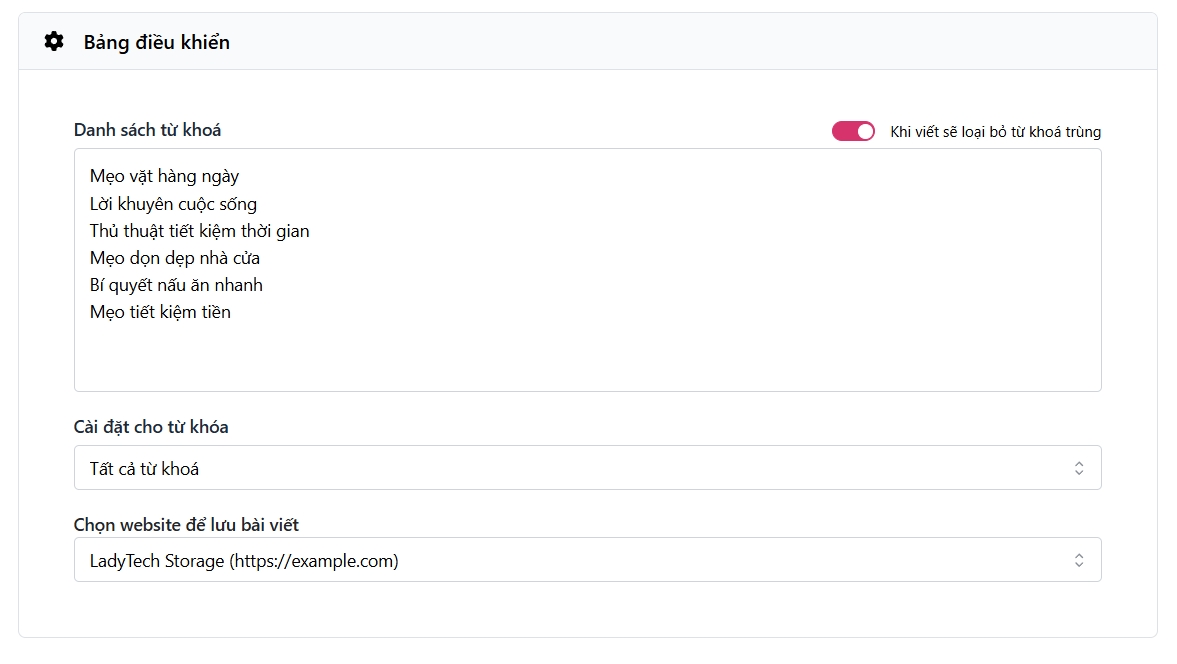
Task: Click the 'Bí quyết nấu ăn nhanh' keyword line
Action: 176,285
